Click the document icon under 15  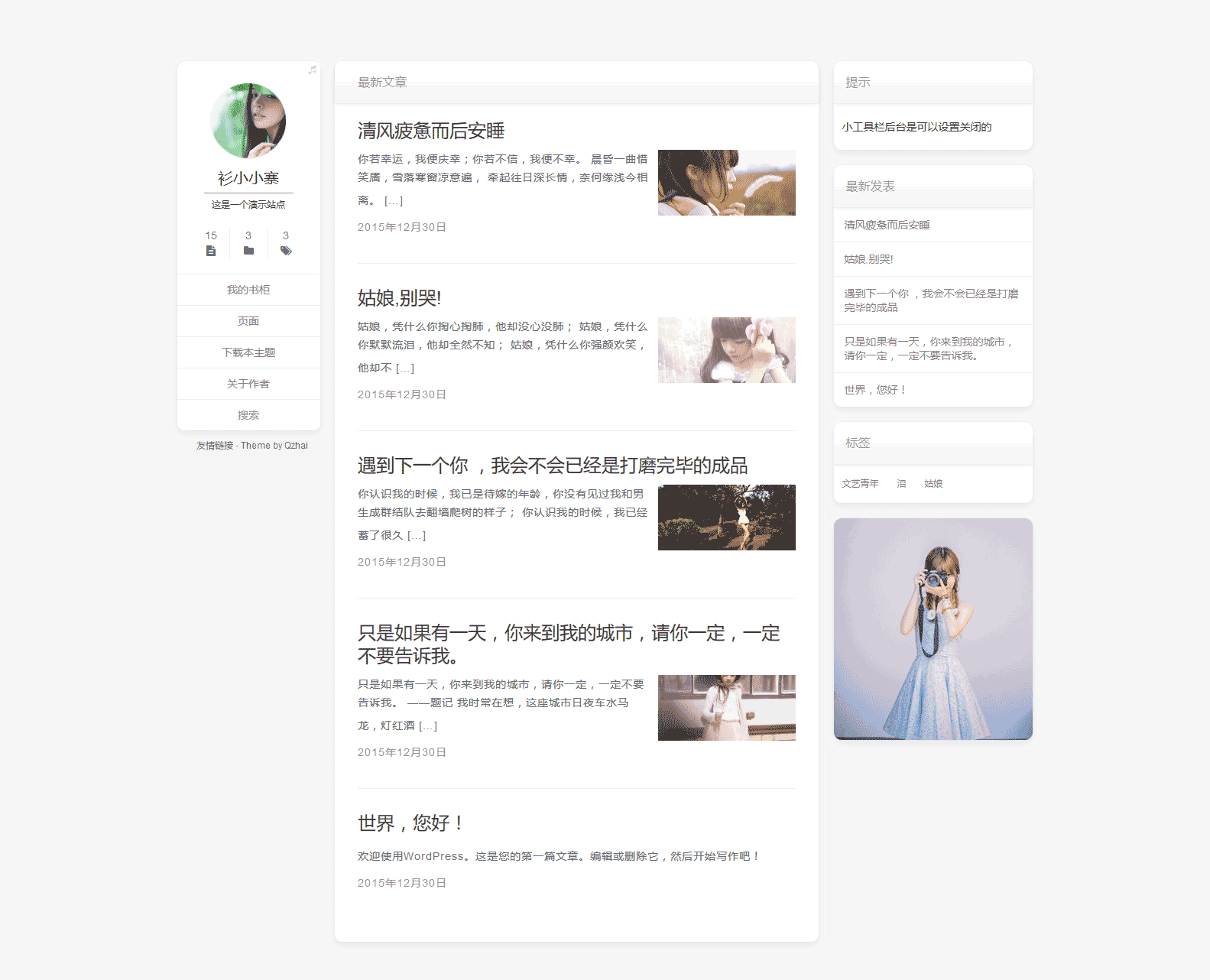tap(211, 251)
